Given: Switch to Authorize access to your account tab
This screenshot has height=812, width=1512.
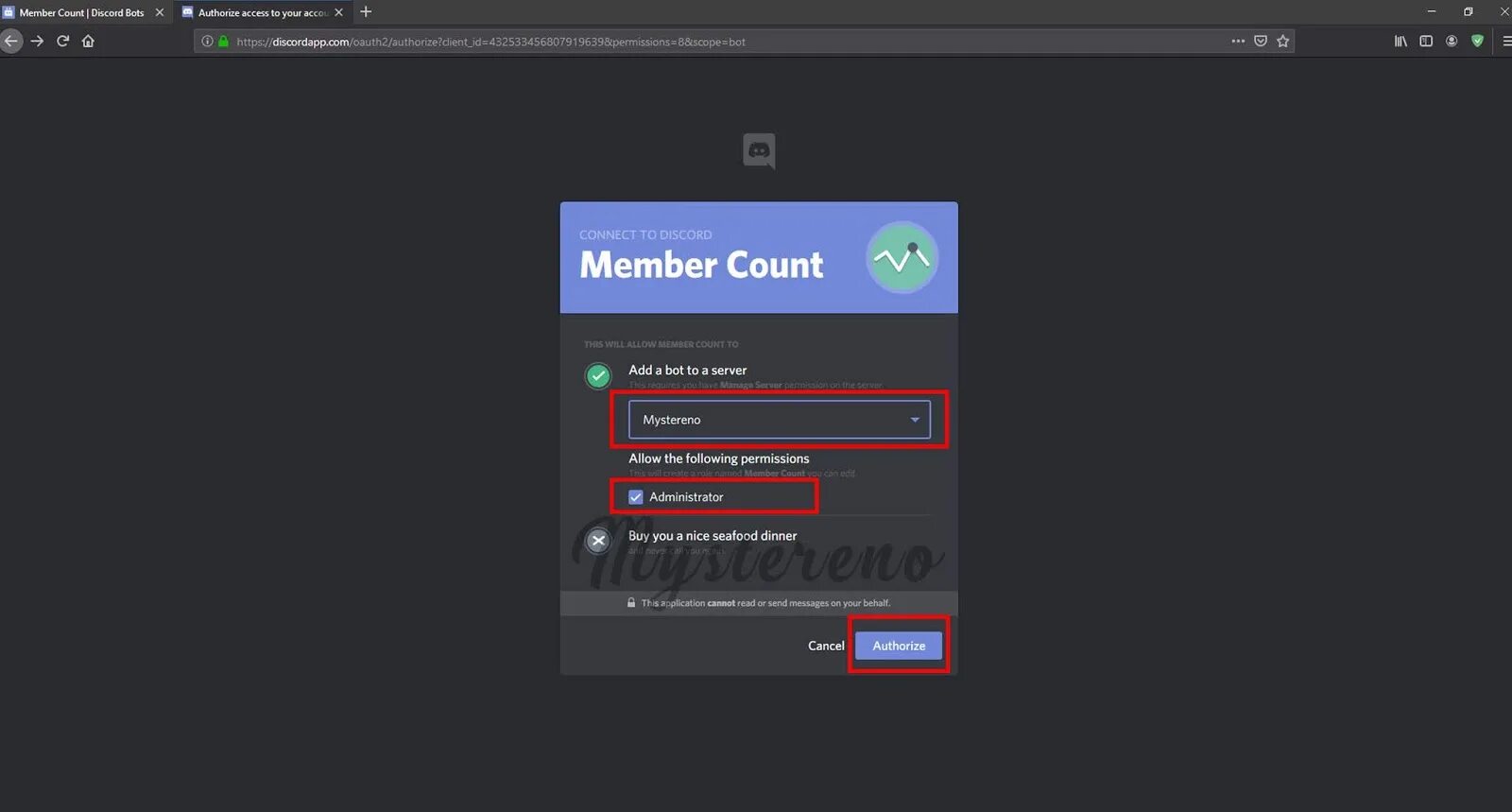Looking at the screenshot, I should click(263, 12).
